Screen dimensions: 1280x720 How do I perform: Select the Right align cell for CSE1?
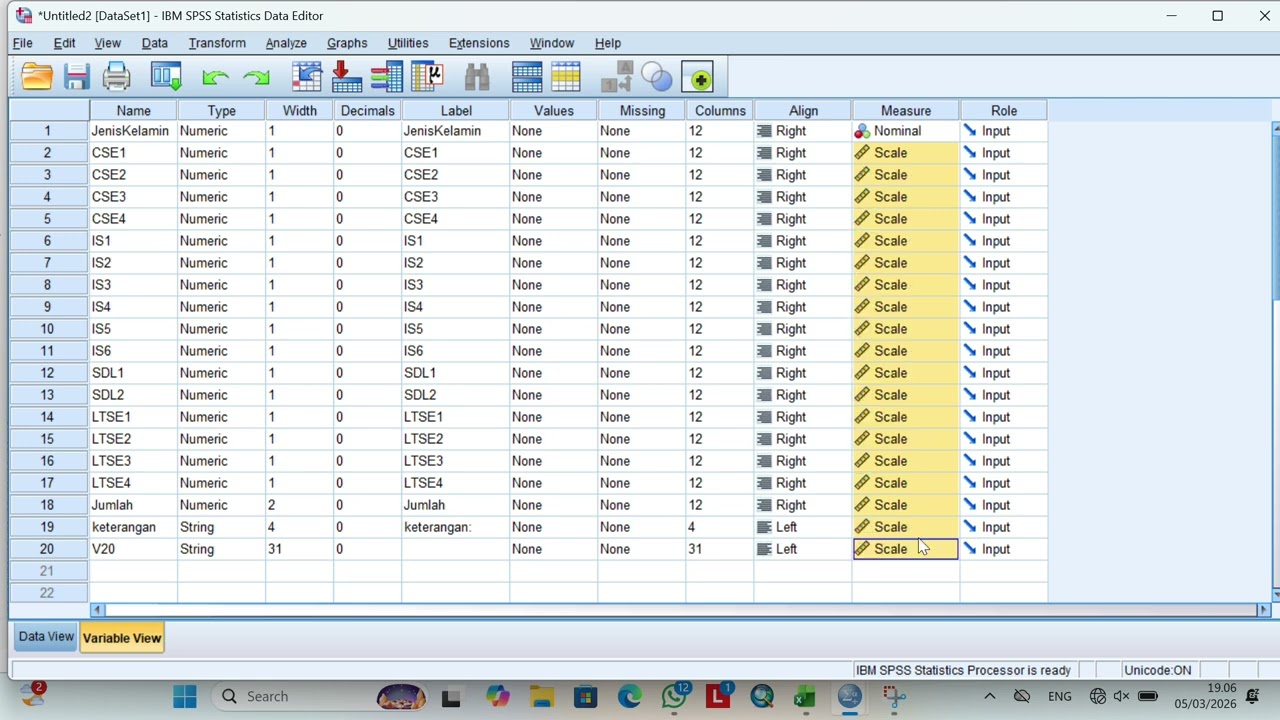pos(803,153)
